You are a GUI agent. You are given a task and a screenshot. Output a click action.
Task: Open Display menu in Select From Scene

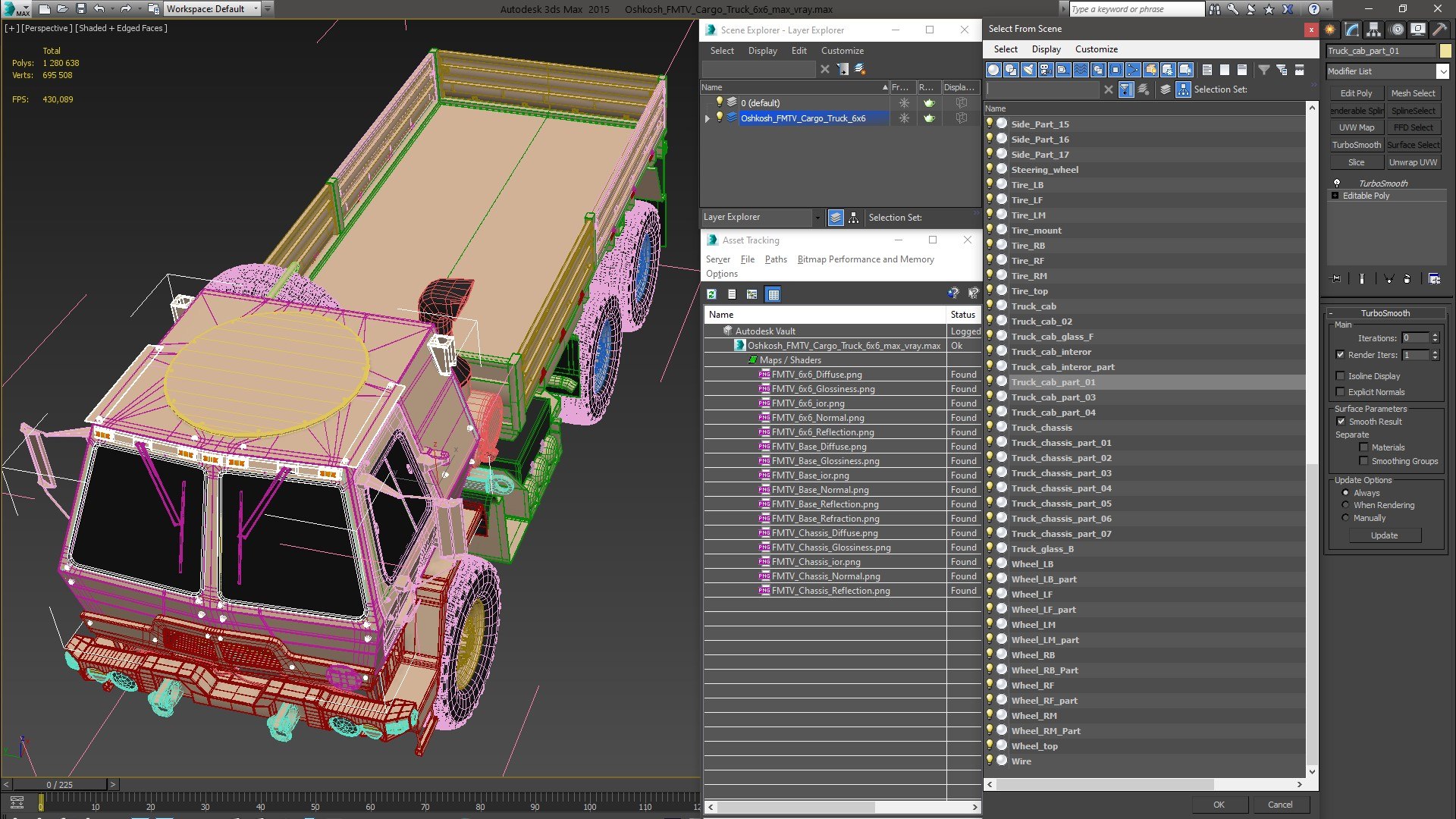click(x=1046, y=49)
